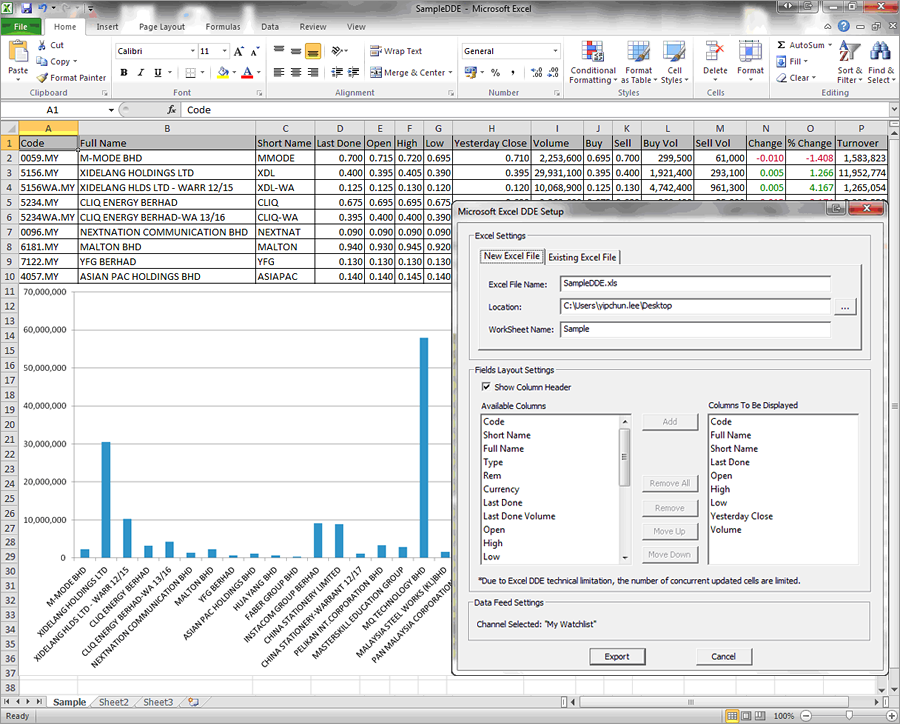Open the File menu tab

click(21, 26)
